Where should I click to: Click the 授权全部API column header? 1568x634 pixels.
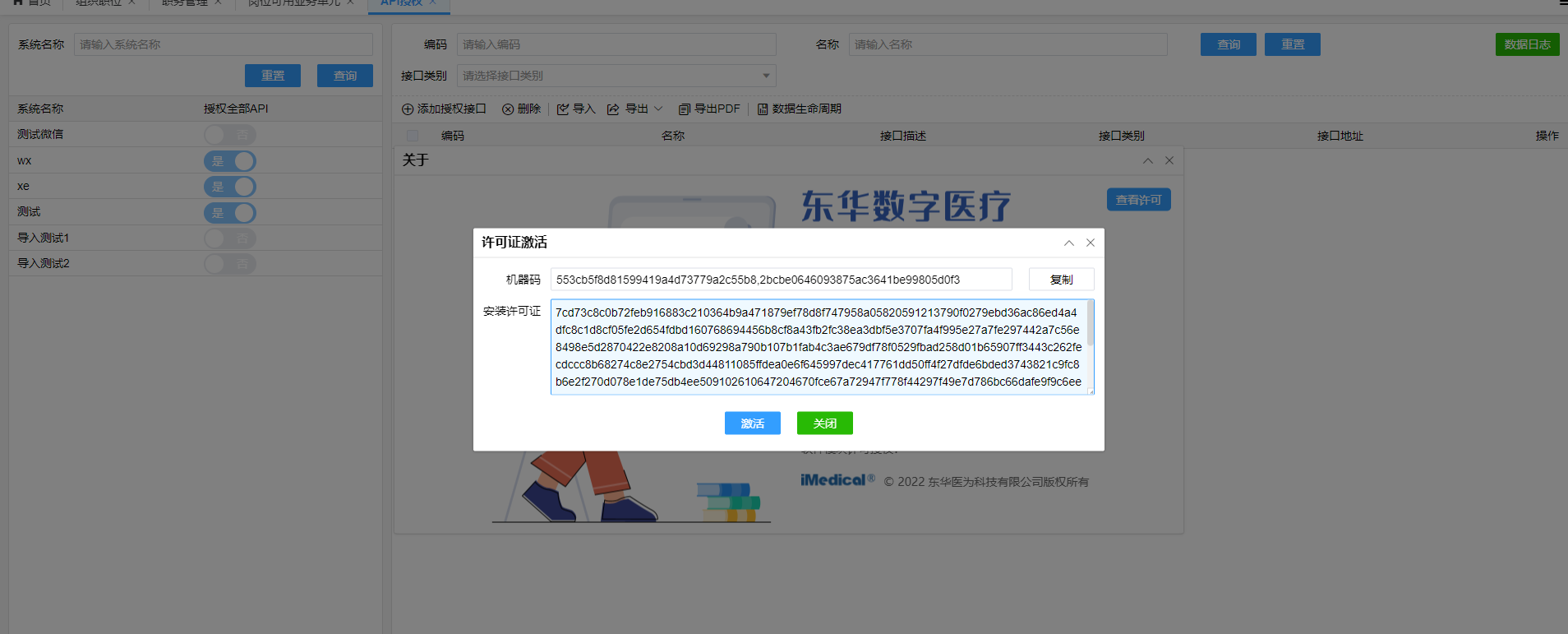236,109
